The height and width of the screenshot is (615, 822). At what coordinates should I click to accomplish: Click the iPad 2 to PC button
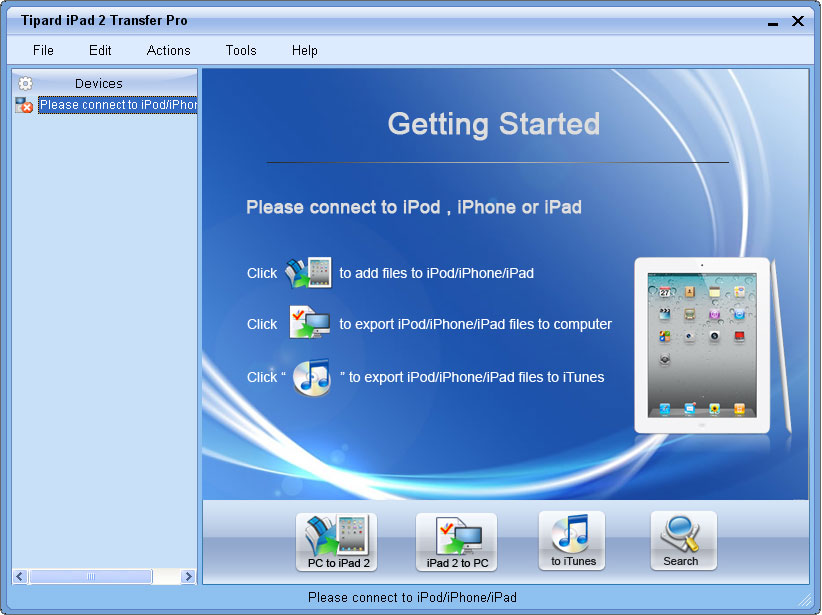[x=456, y=542]
